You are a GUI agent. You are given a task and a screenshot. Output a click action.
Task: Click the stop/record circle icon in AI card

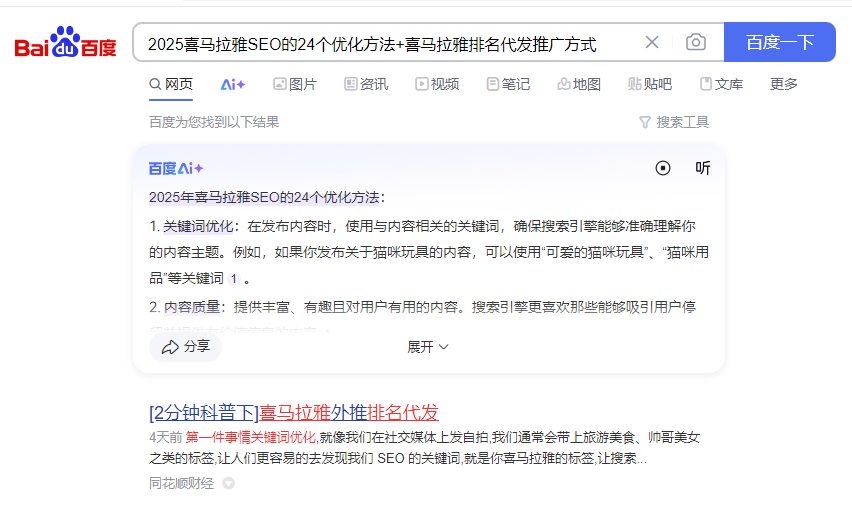point(663,168)
